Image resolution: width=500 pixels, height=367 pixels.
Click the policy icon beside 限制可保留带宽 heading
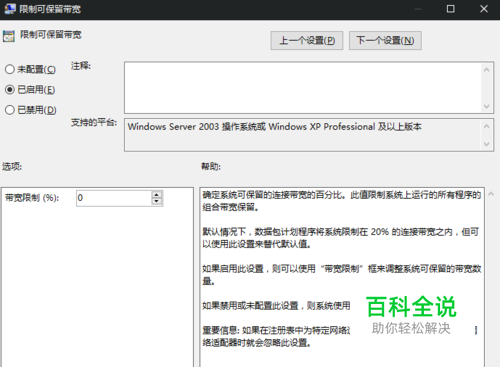point(9,36)
